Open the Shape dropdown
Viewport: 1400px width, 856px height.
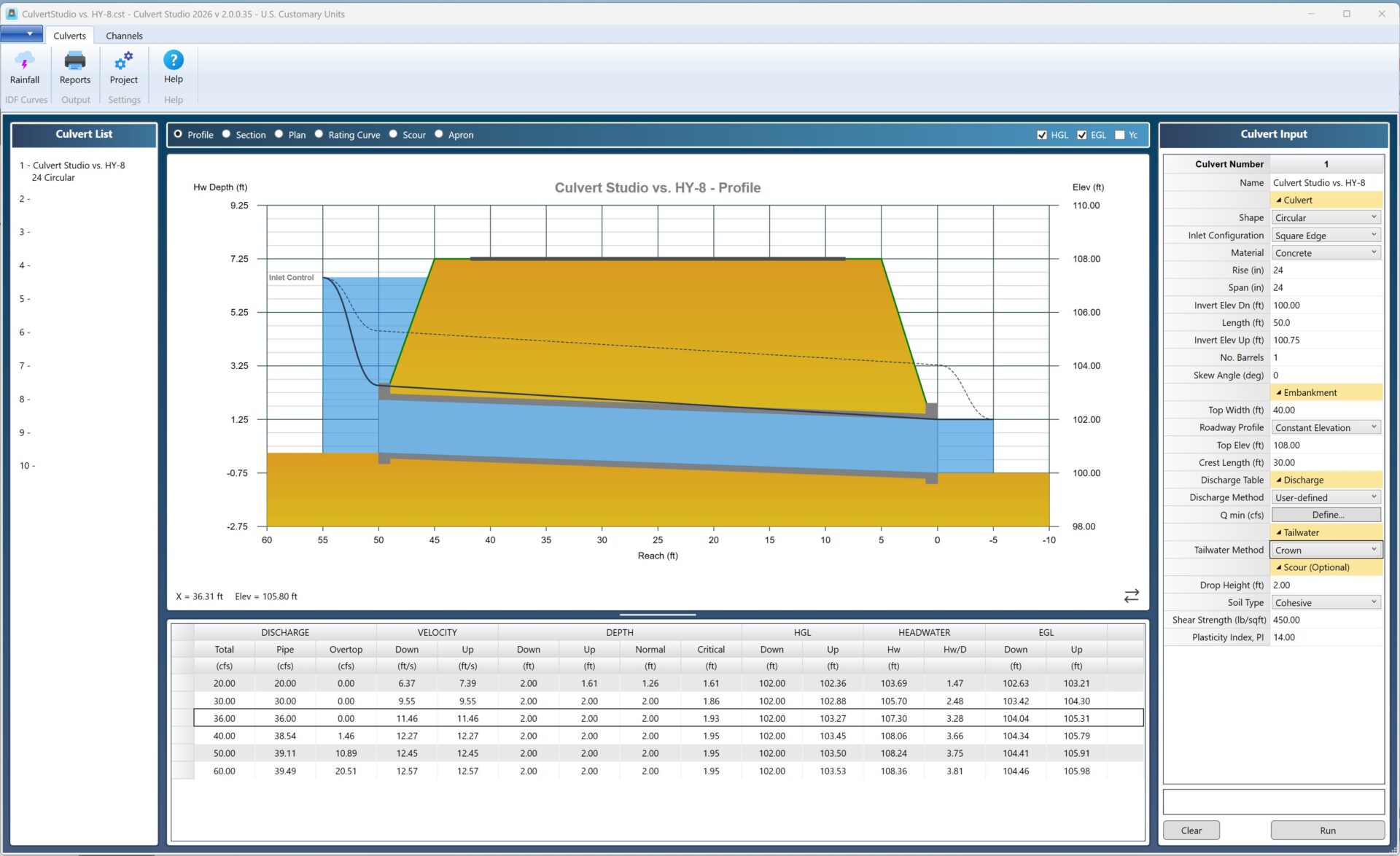click(1326, 217)
